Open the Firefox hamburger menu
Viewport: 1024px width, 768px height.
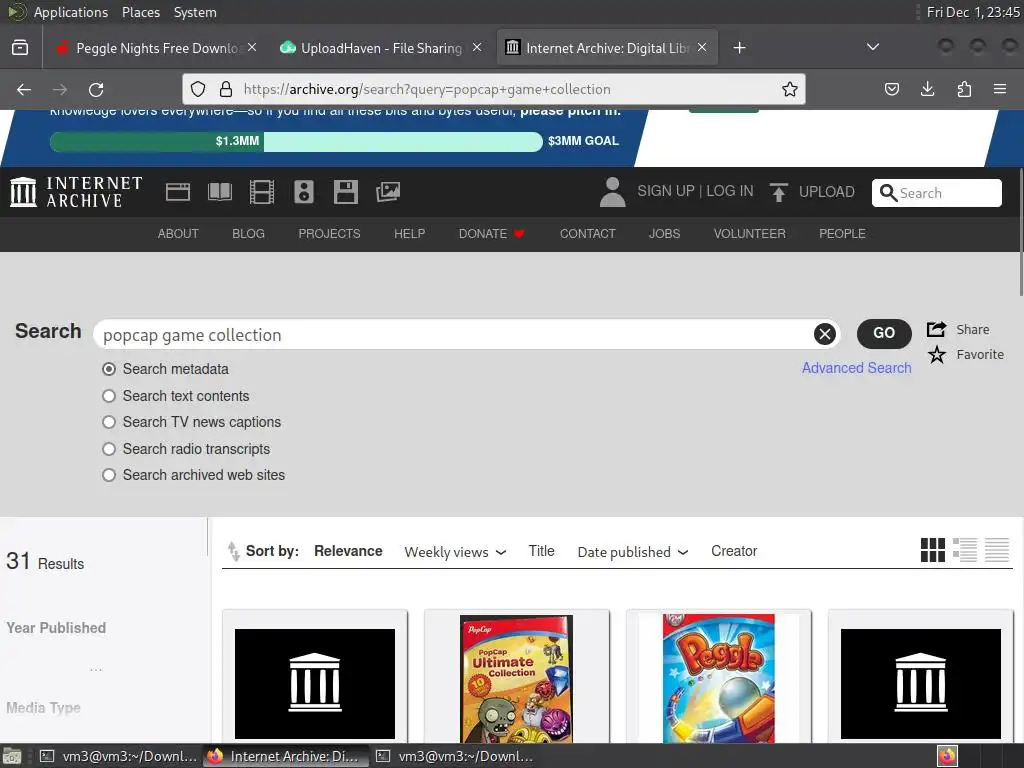(1000, 89)
